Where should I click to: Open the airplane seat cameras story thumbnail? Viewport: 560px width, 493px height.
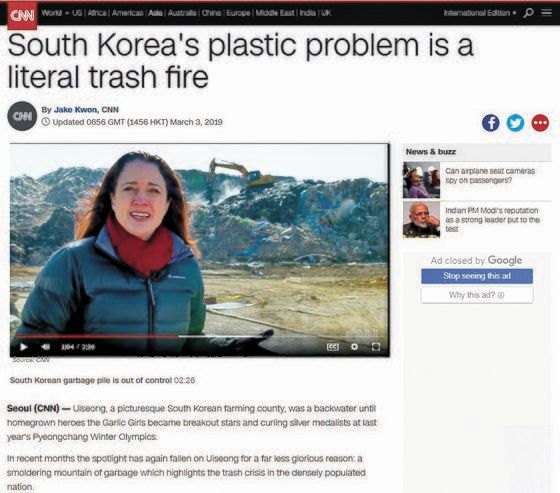tap(421, 180)
